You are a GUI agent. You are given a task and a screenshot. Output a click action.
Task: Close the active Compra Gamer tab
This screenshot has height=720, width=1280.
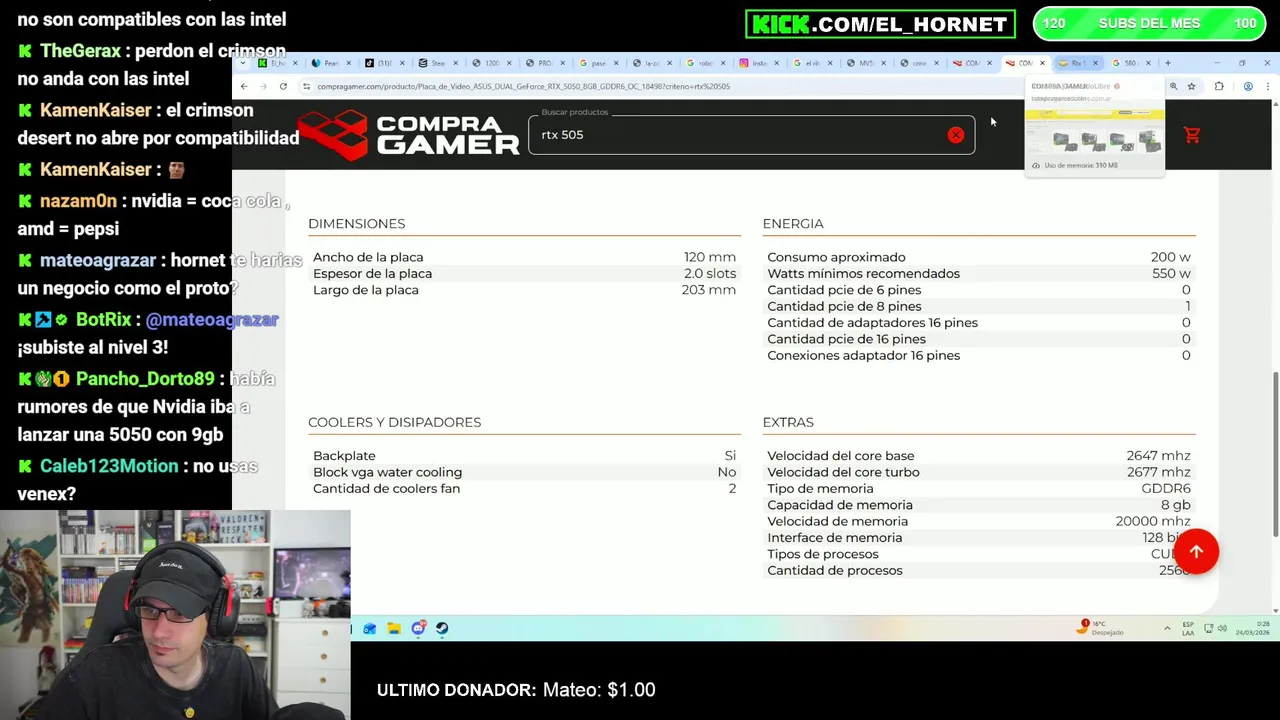click(x=1042, y=63)
